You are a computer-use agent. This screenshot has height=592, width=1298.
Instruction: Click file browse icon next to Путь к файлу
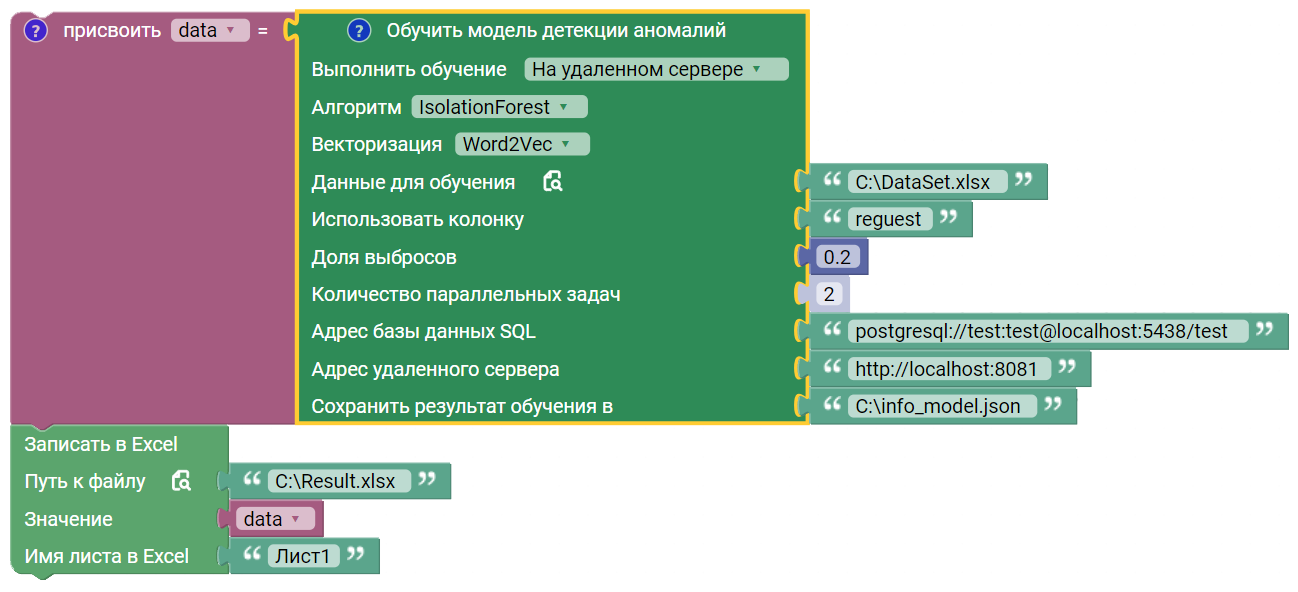(181, 481)
